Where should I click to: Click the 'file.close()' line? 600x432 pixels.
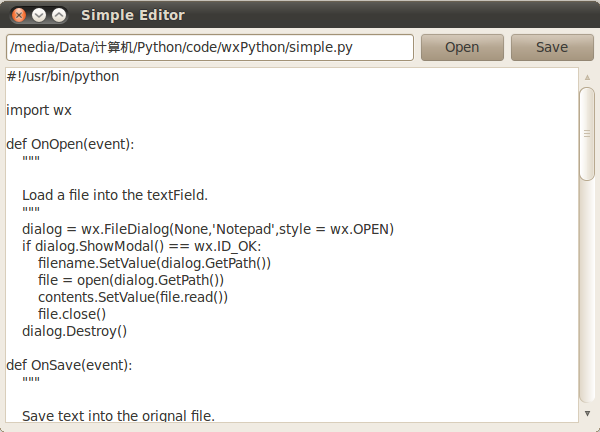72,315
